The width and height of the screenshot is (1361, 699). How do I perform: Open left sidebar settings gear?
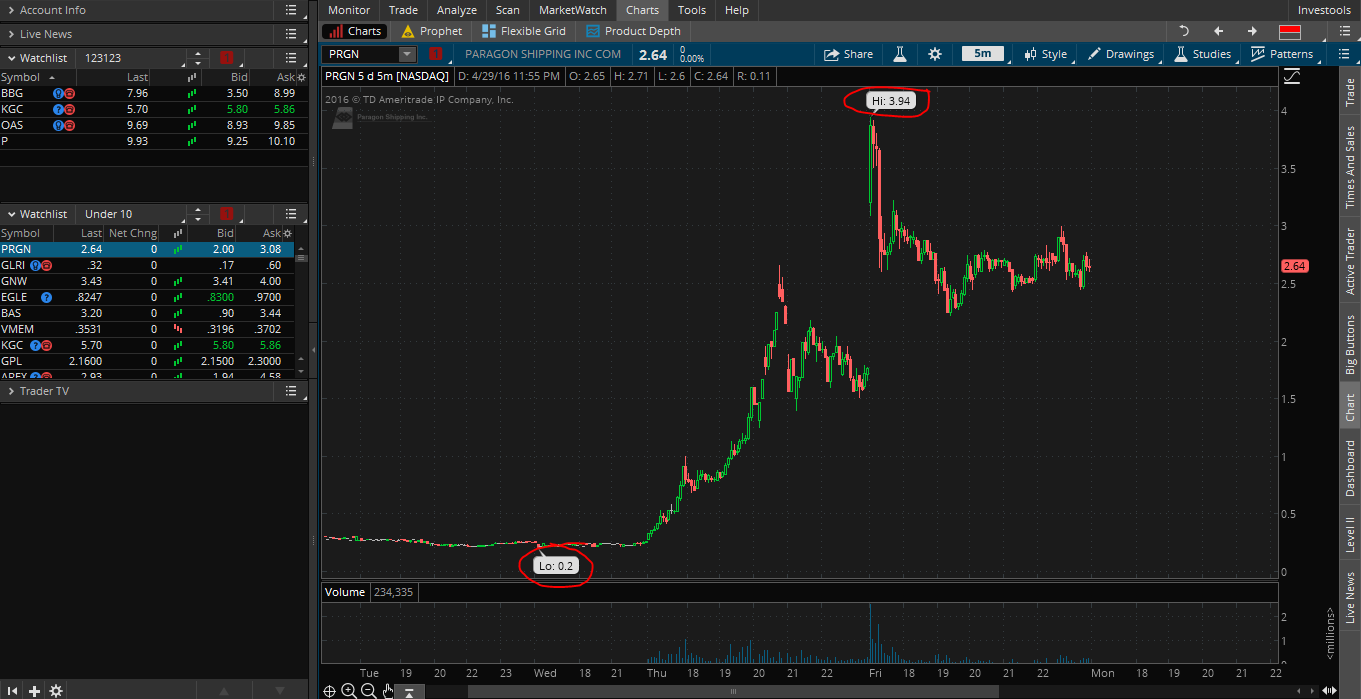[56, 691]
